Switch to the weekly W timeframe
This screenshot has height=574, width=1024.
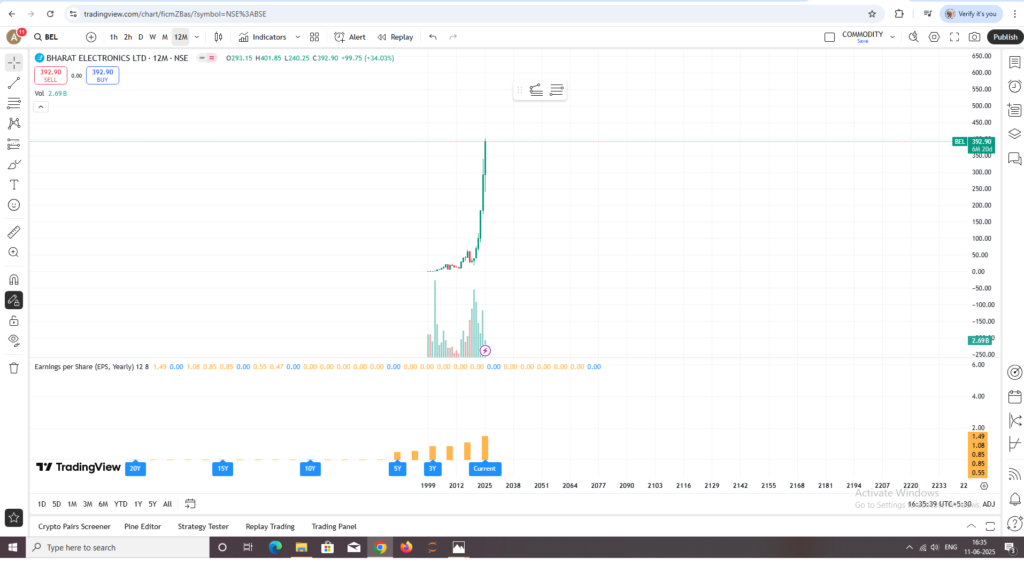click(x=152, y=37)
